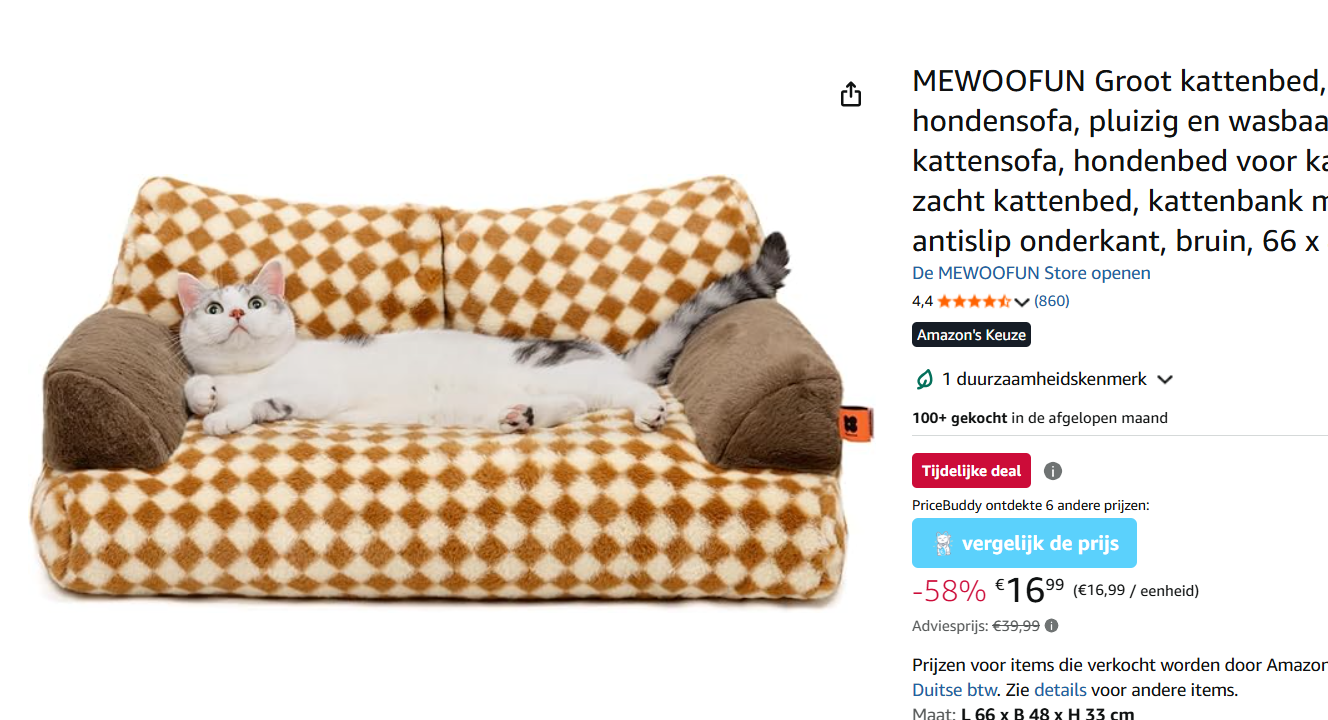The image size is (1328, 720).
Task: Click the share icon above the product image
Action: click(x=850, y=94)
